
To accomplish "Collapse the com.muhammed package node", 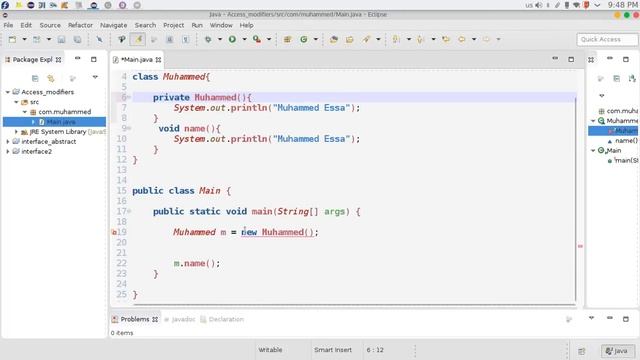I will [x=24, y=112].
